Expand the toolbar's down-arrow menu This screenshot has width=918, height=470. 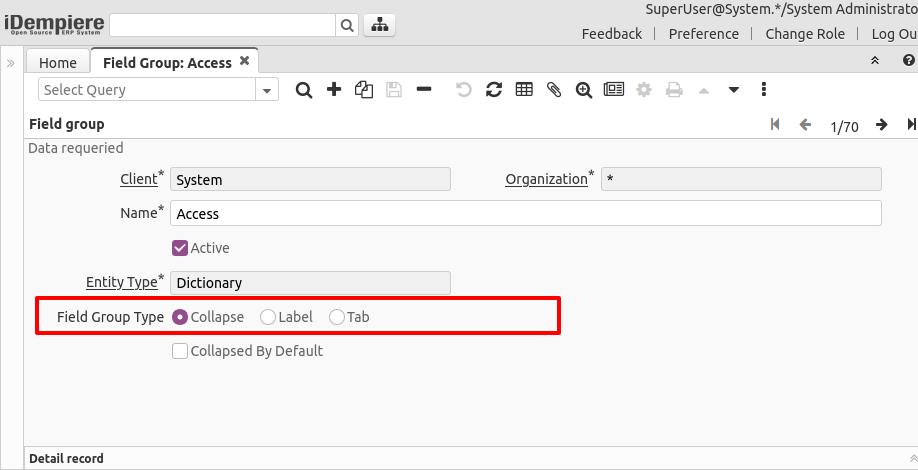click(x=733, y=90)
